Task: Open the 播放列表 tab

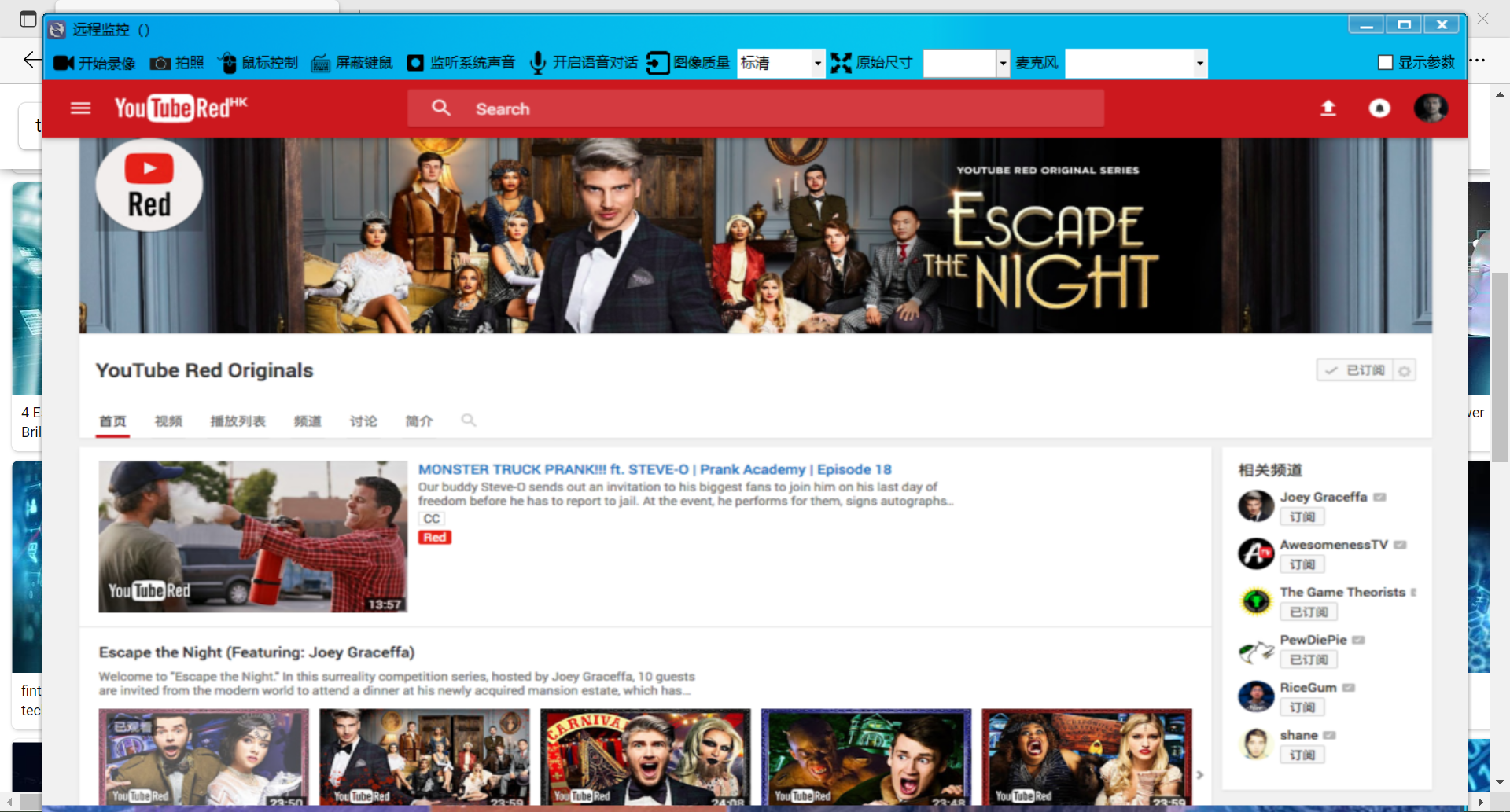Action: click(x=238, y=421)
